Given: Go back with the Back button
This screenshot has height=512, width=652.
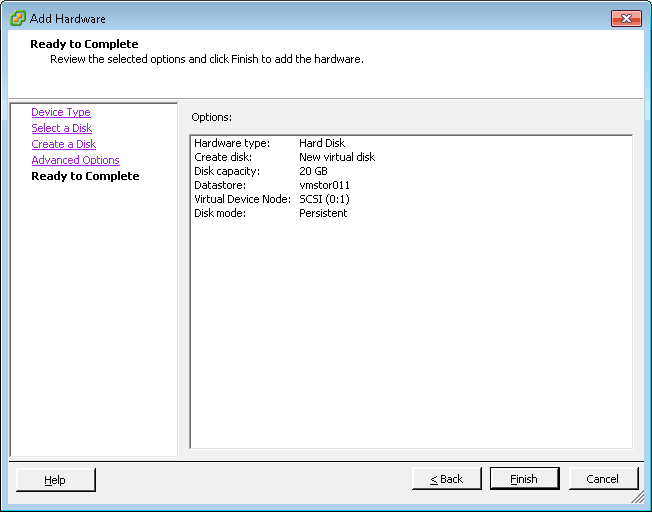Looking at the screenshot, I should point(446,479).
